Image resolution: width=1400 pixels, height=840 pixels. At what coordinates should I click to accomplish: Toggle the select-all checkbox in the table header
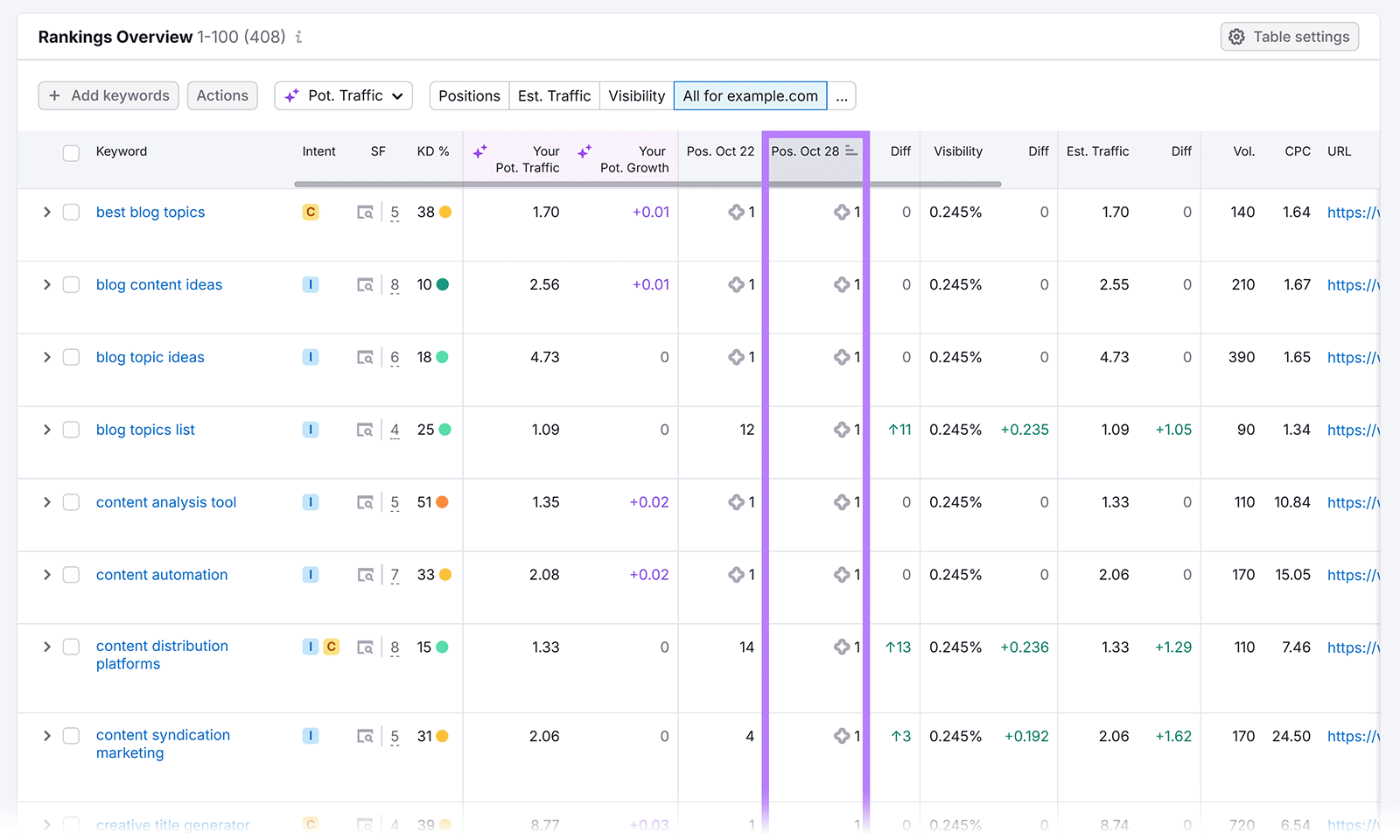pos(71,152)
